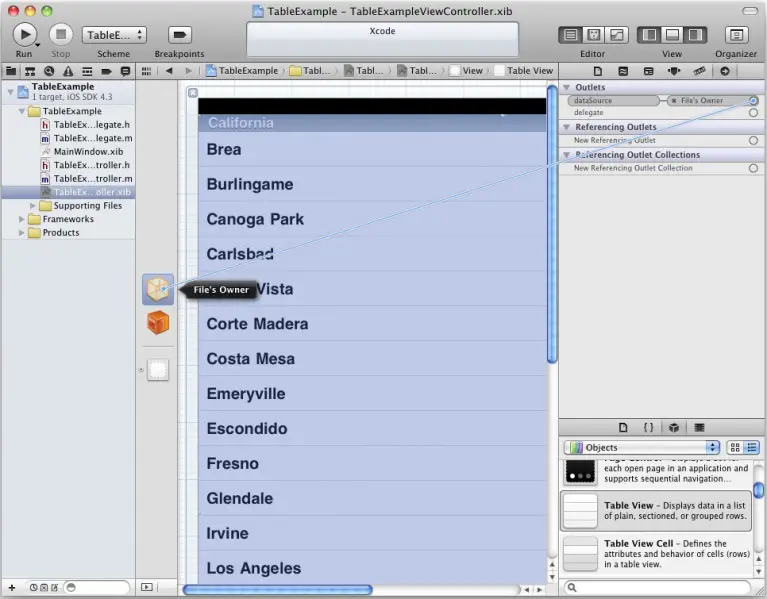Remove the File's Owner dataSource connection
The width and height of the screenshot is (767, 599).
(674, 101)
